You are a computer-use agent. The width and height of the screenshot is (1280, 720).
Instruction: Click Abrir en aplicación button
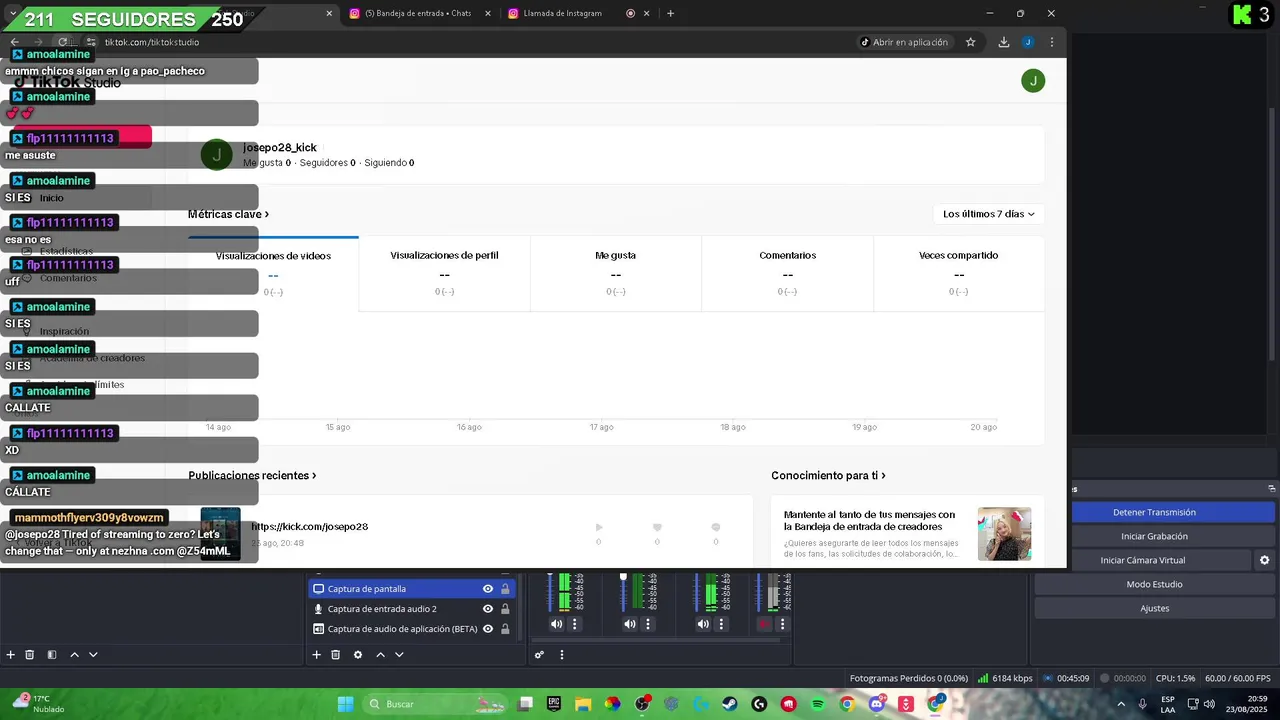tap(904, 42)
